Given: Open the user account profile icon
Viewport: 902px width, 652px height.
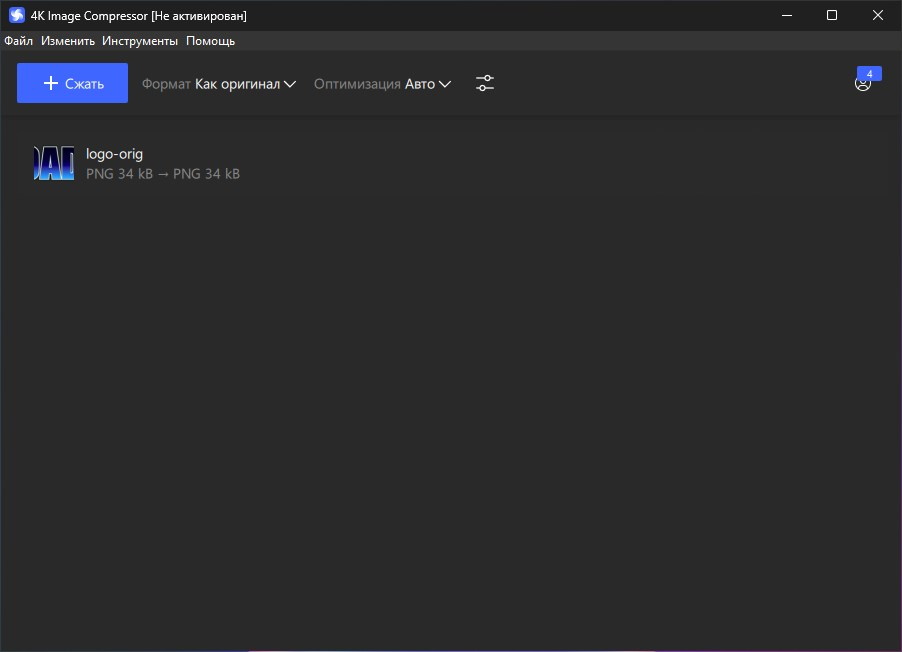Looking at the screenshot, I should (x=862, y=85).
